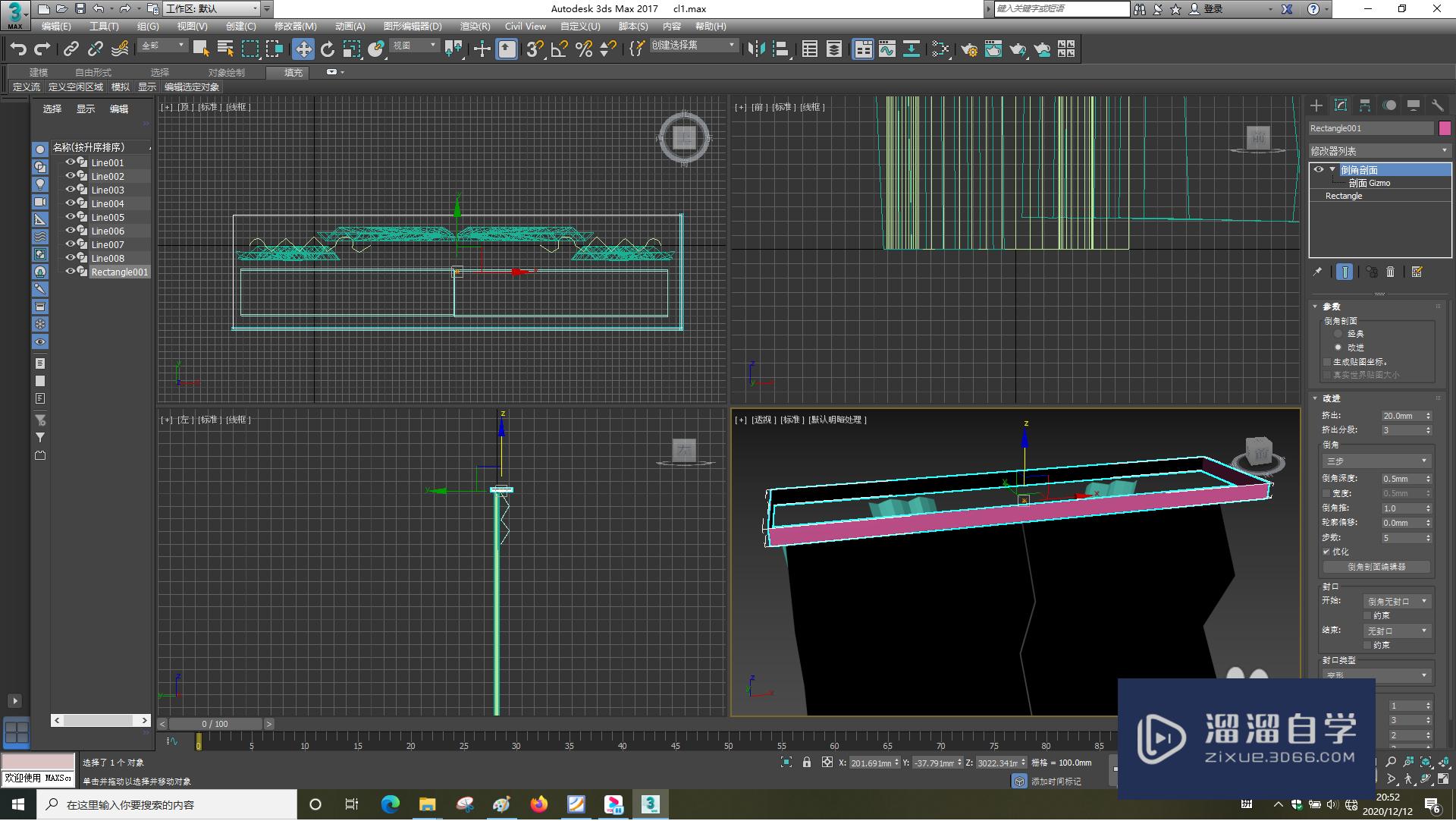Toggle visibility eye of Rectangle001

click(x=71, y=272)
